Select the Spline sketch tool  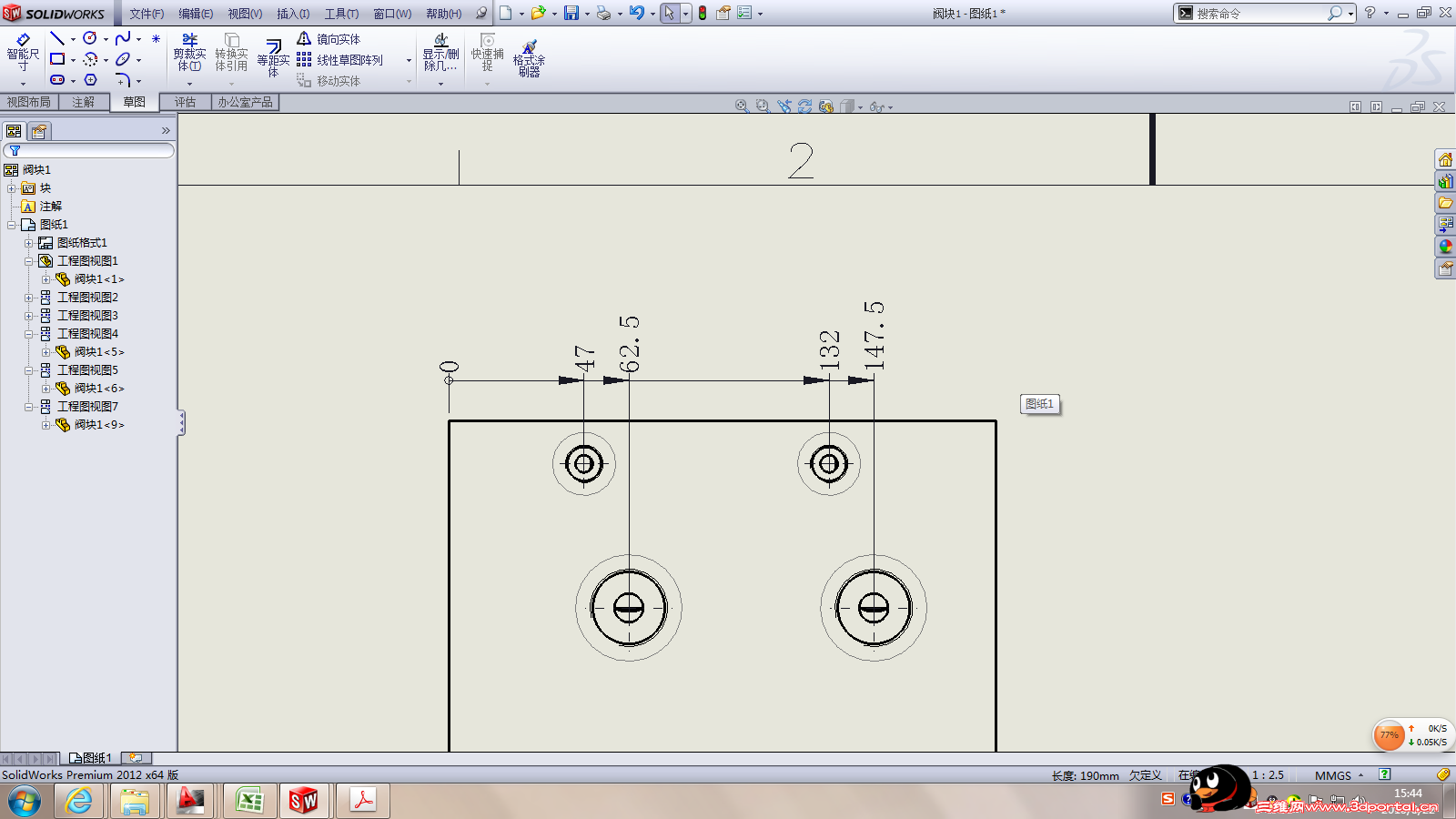123,38
